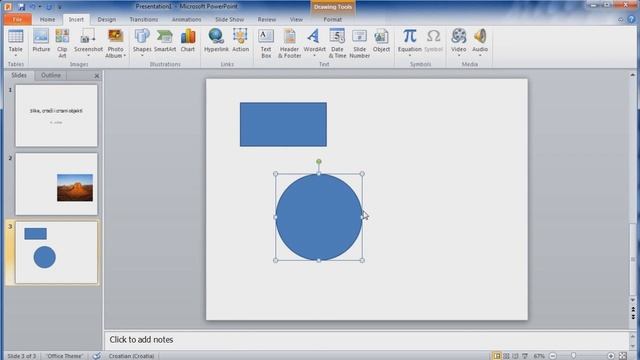Open the Undo history dropdown arrow
This screenshot has height=360, width=640.
click(x=40, y=7)
